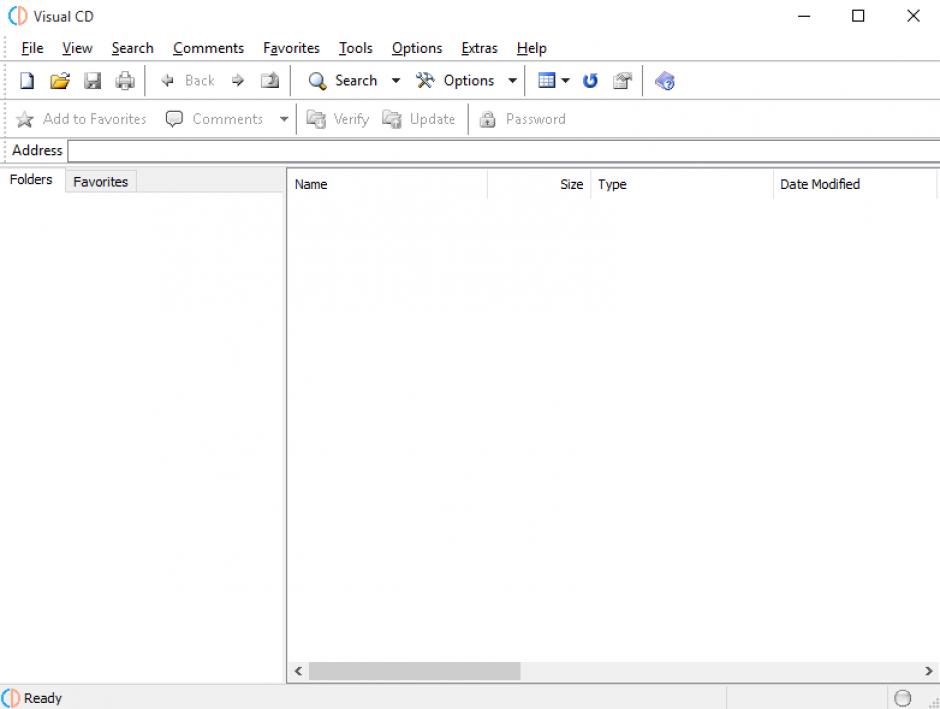
Task: Open the Tools menu
Action: [x=355, y=48]
